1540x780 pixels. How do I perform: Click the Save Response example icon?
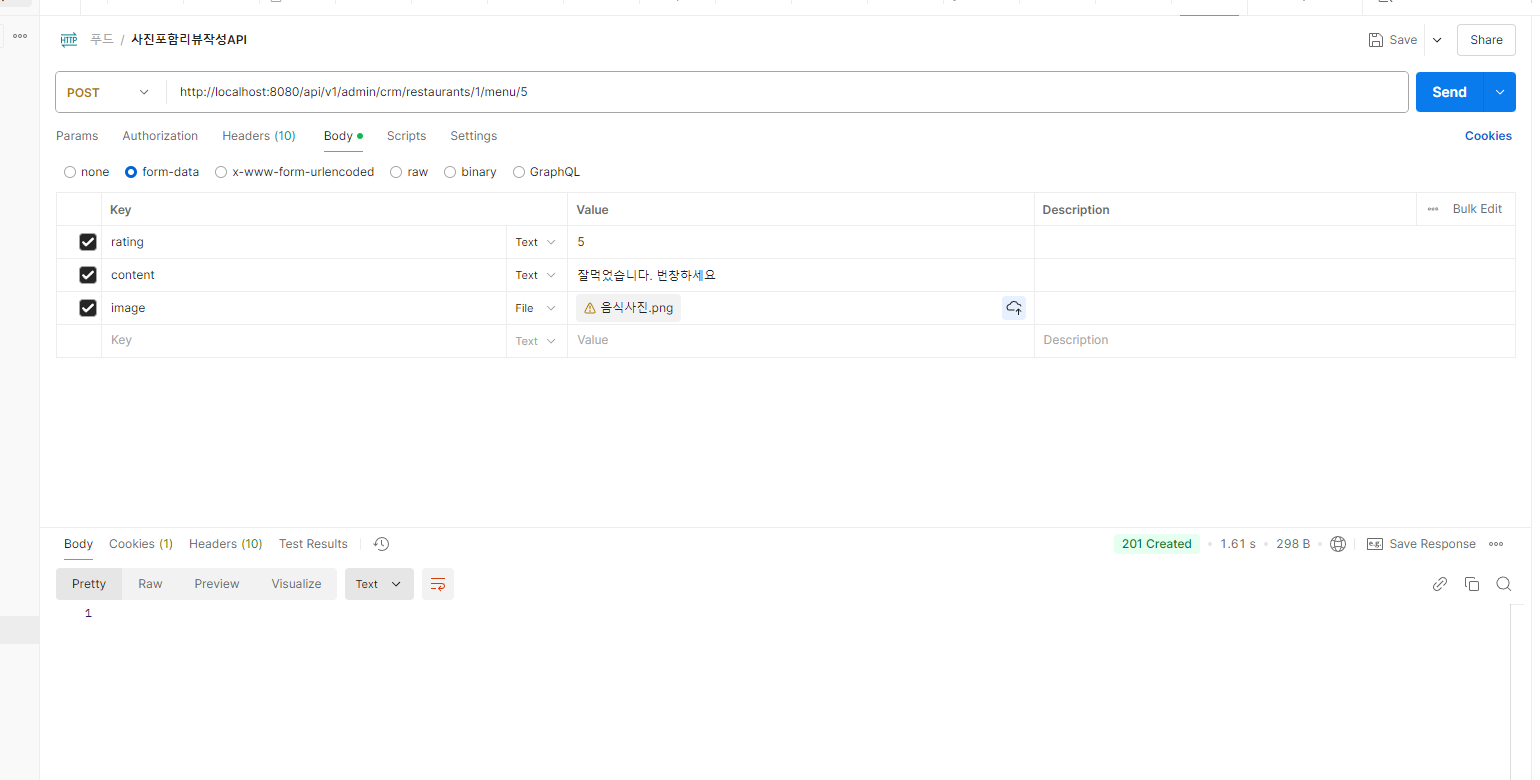coord(1375,544)
